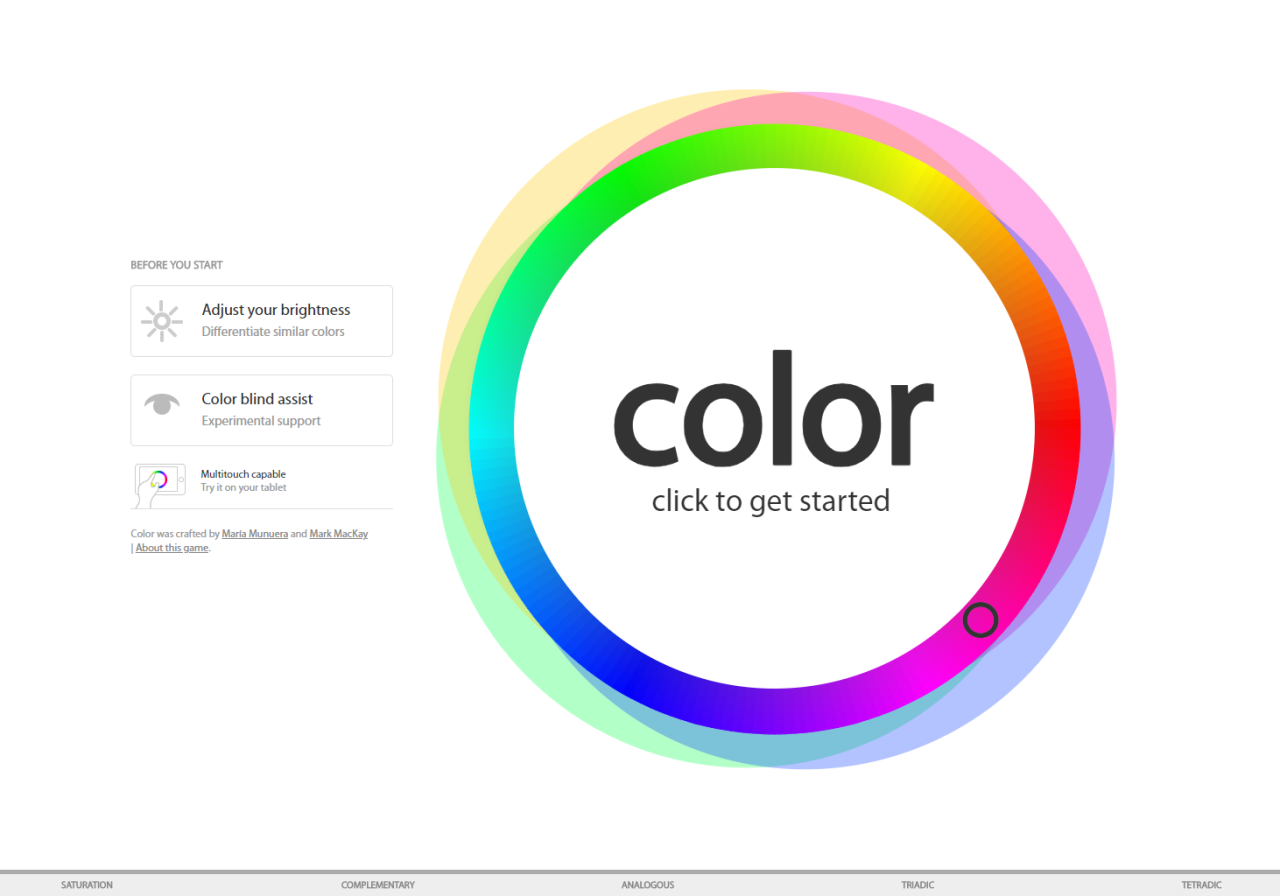1280x896 pixels.
Task: Click the tablet multitouch illustration icon
Action: click(160, 485)
